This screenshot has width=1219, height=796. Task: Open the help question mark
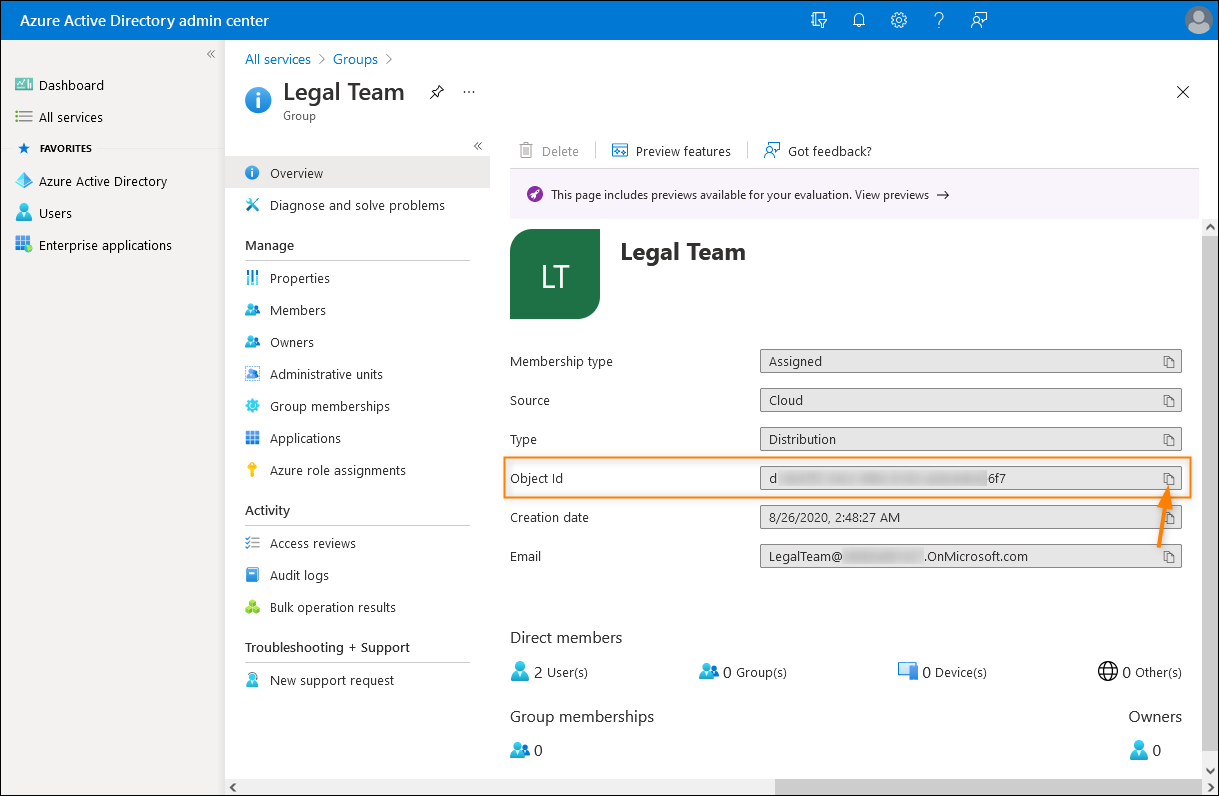click(x=939, y=20)
